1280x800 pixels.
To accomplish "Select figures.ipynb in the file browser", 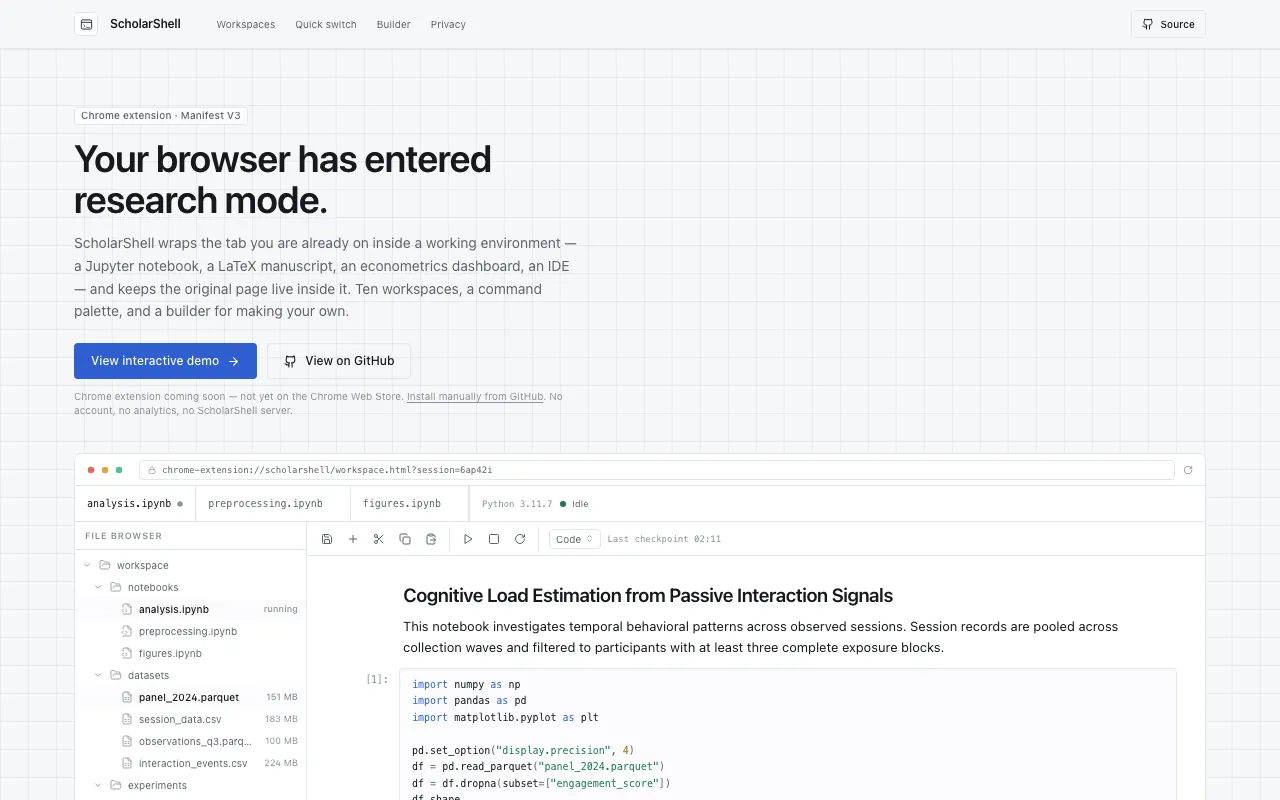I will 191,653.
